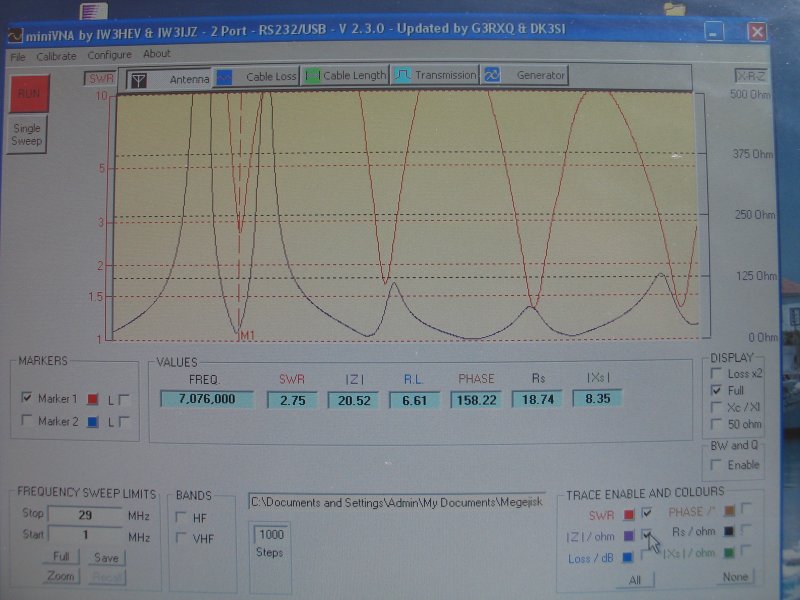Click the Steps field showing 1000
This screenshot has height=600, width=800.
pyautogui.click(x=271, y=534)
